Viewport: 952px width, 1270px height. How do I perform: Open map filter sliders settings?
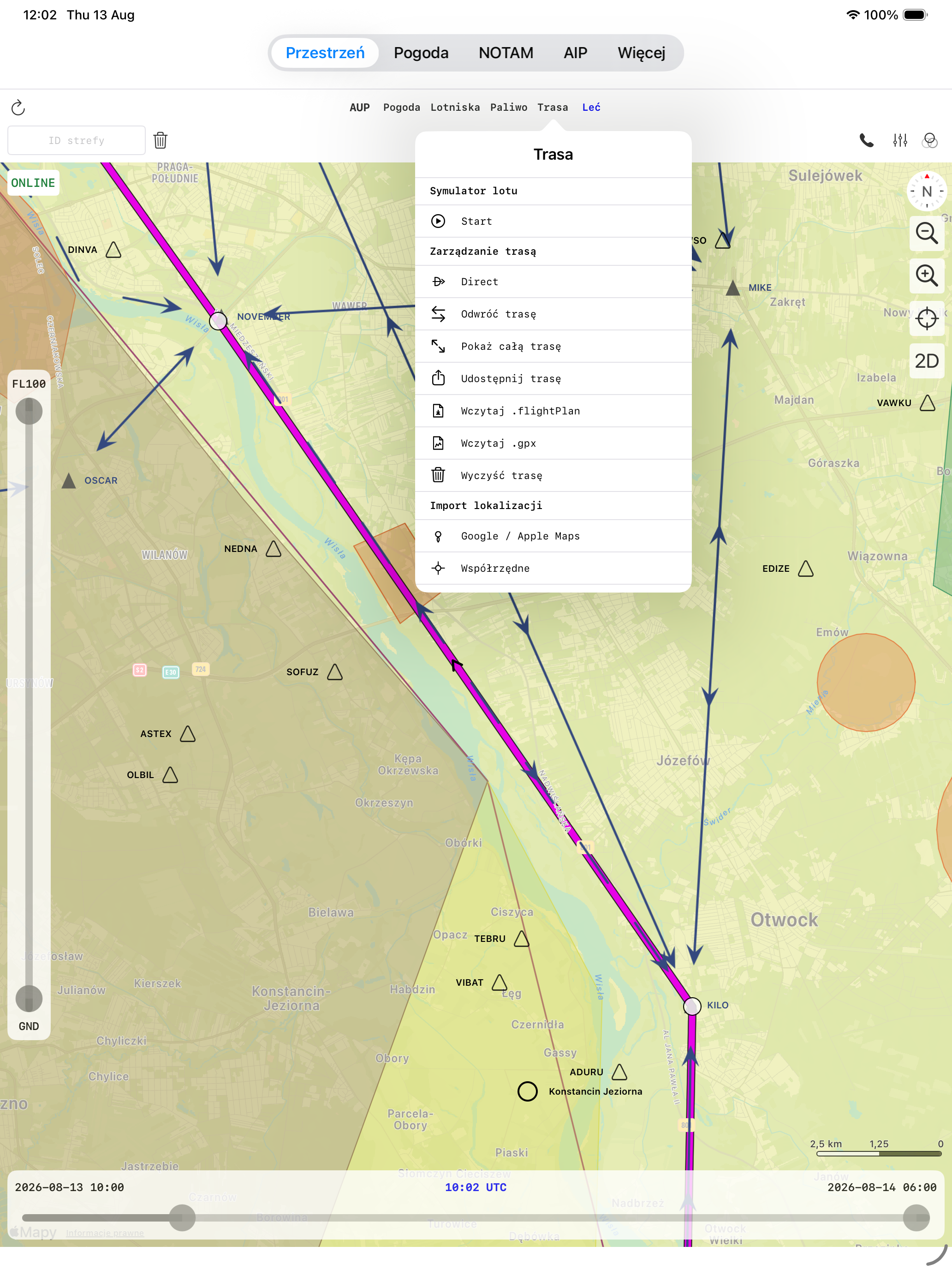pyautogui.click(x=900, y=140)
